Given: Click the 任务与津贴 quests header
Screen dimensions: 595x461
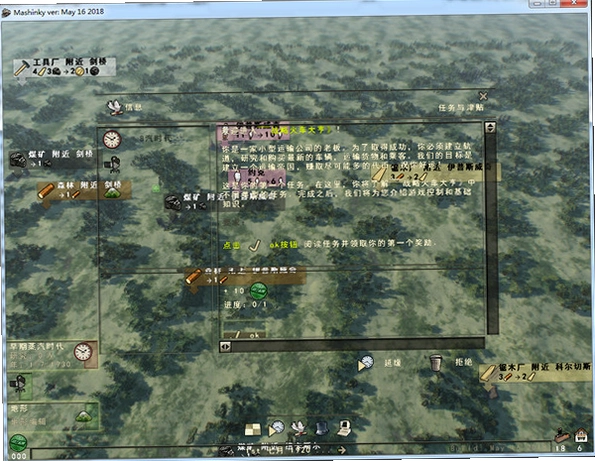Looking at the screenshot, I should click(461, 107).
